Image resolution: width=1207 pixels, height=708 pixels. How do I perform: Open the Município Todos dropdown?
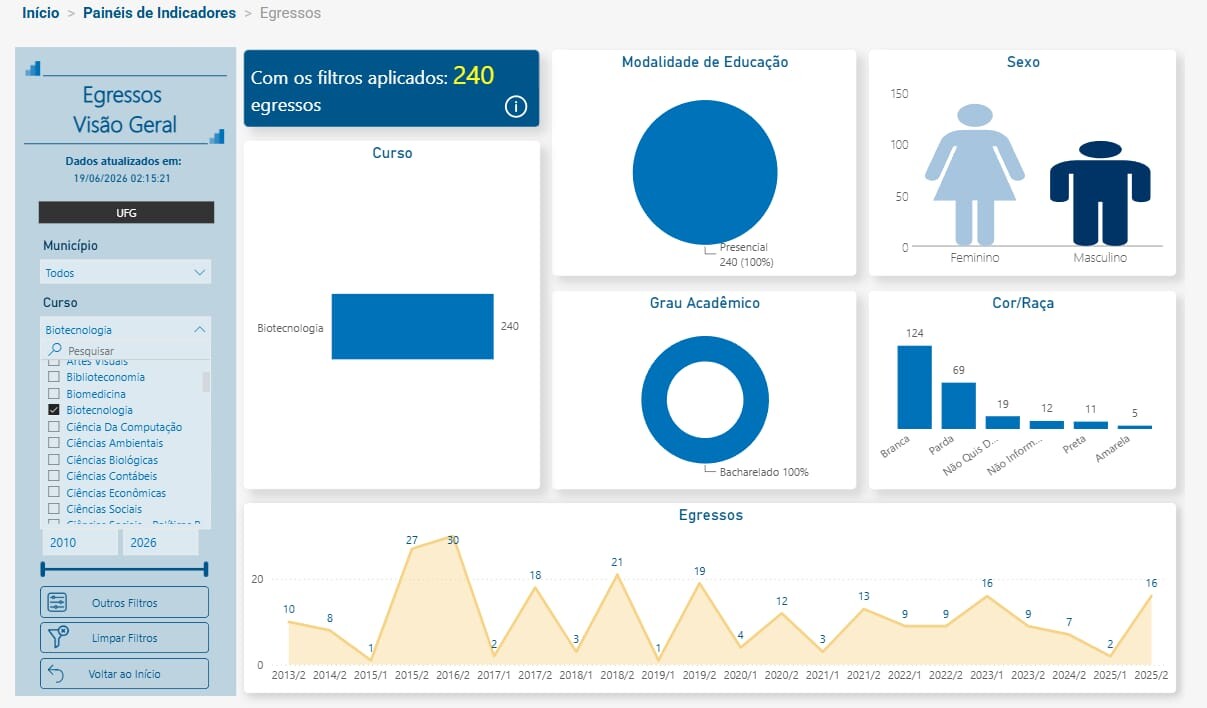126,272
